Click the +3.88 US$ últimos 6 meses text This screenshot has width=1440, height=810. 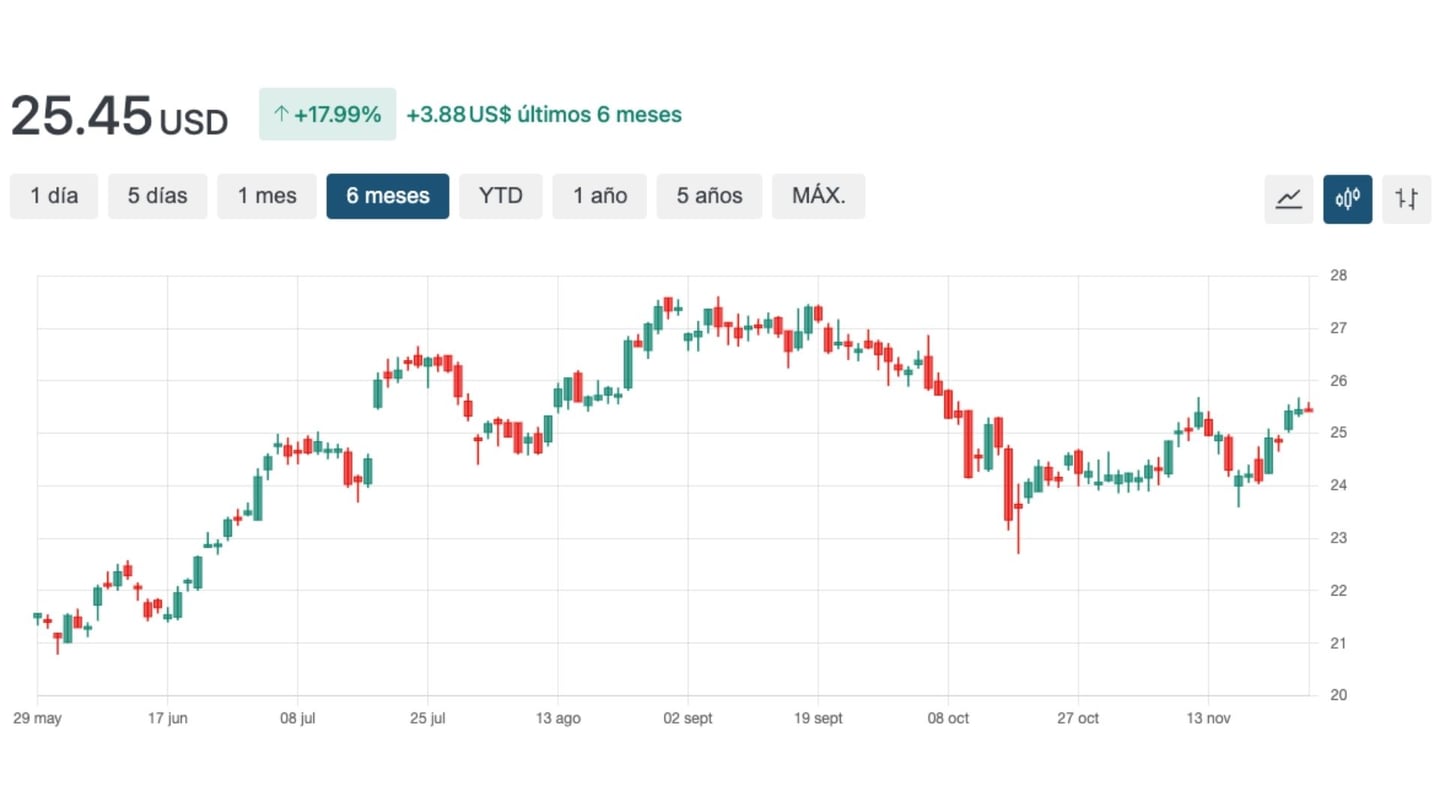pyautogui.click(x=543, y=114)
